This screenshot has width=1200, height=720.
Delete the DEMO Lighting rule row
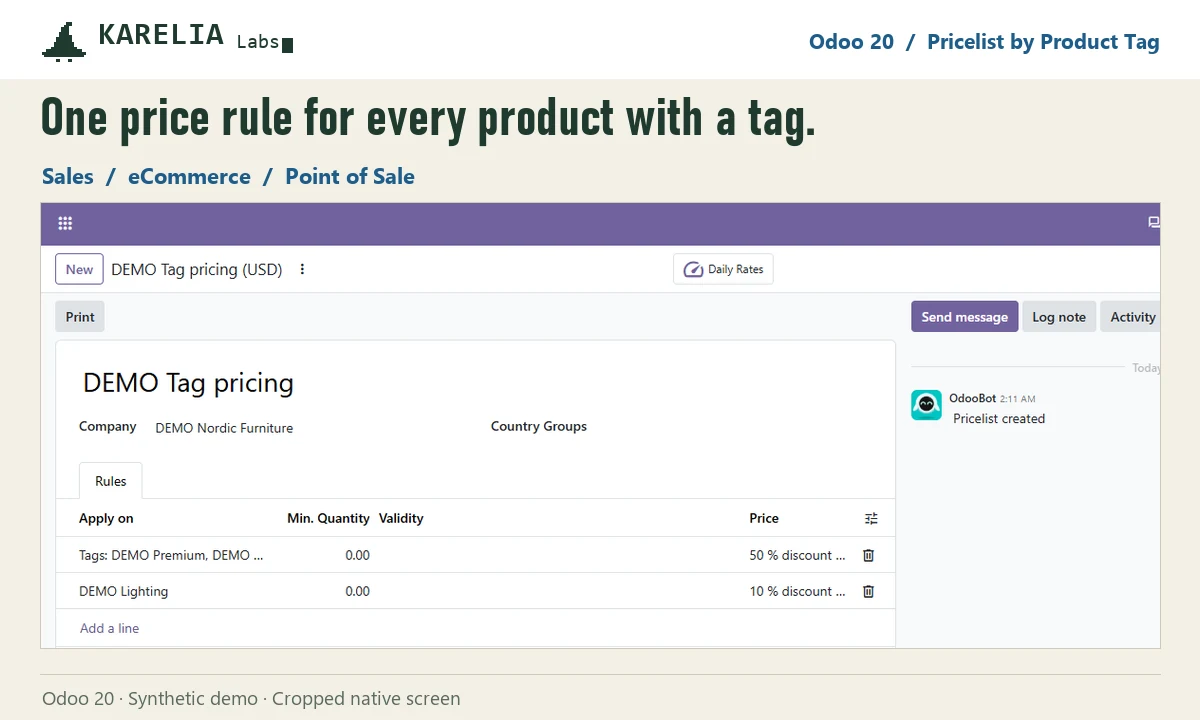pyautogui.click(x=868, y=591)
